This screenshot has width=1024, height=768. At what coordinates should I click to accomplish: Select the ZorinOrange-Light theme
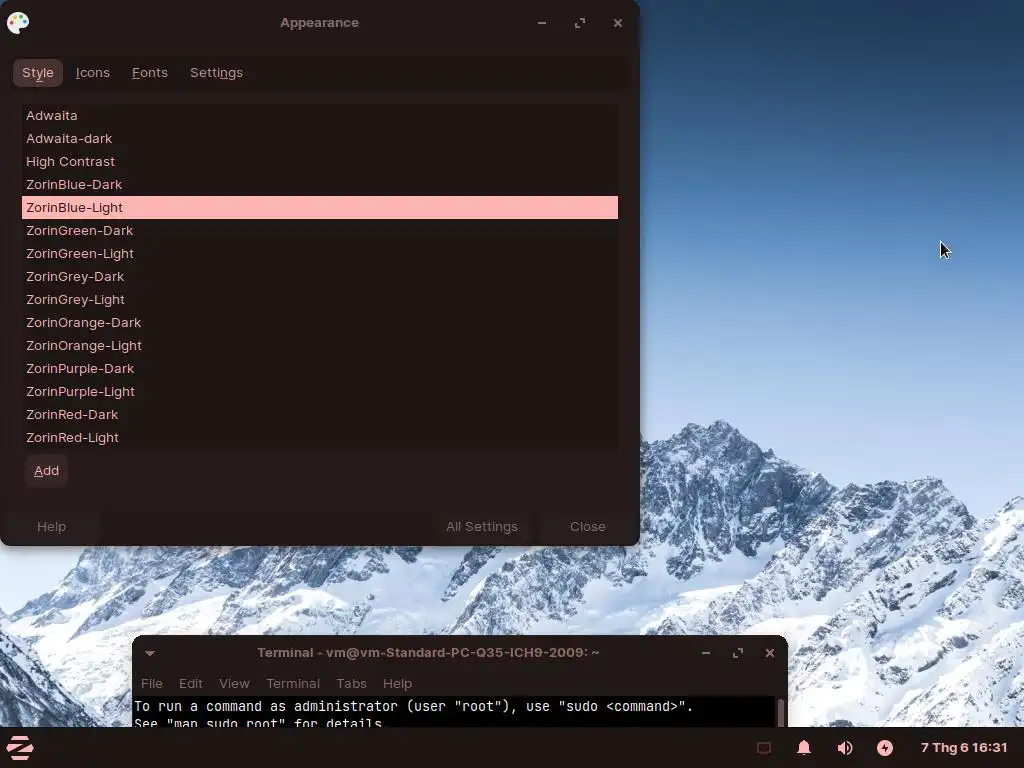pos(320,345)
